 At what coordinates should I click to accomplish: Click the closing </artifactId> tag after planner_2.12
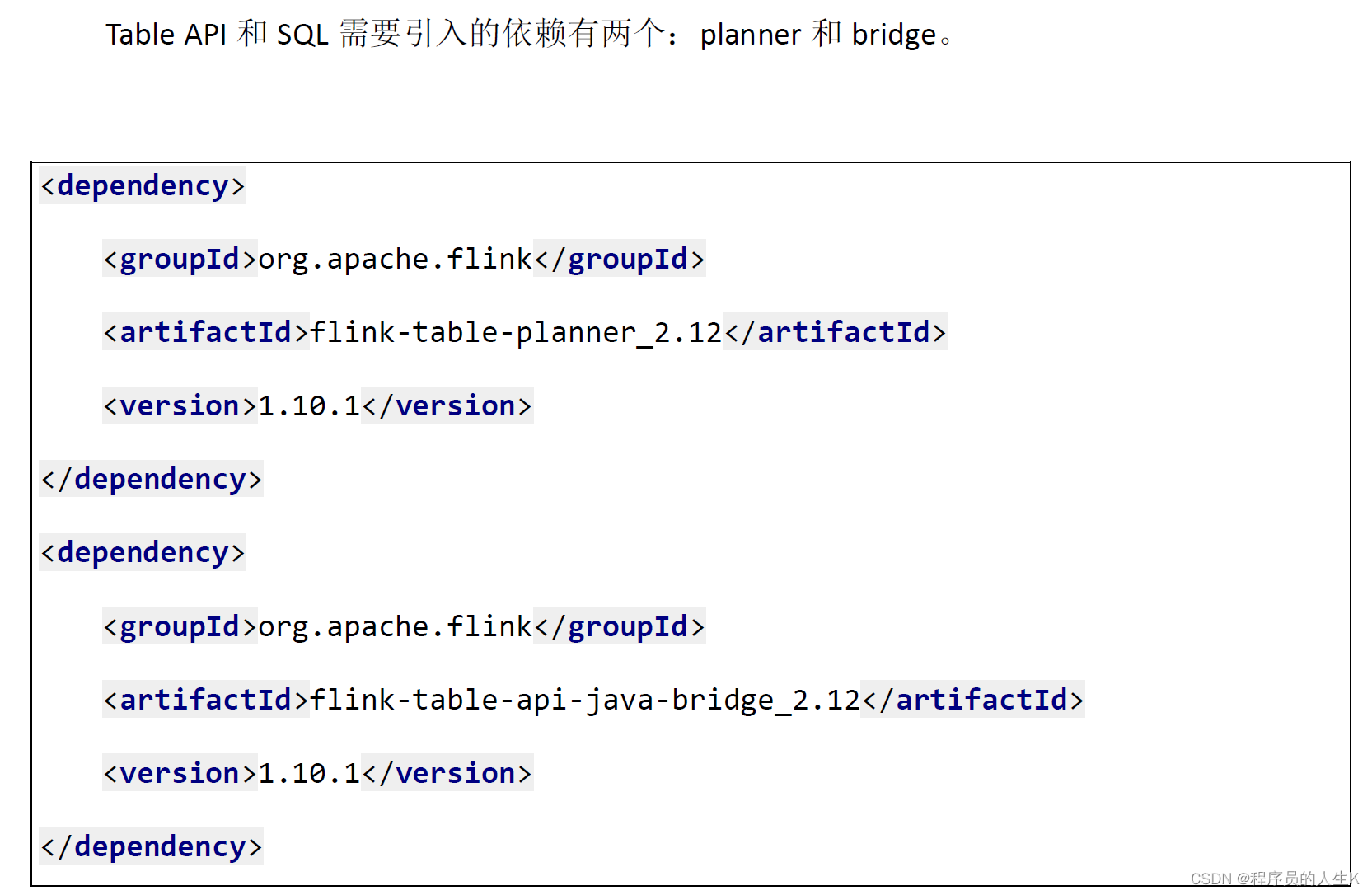835,332
